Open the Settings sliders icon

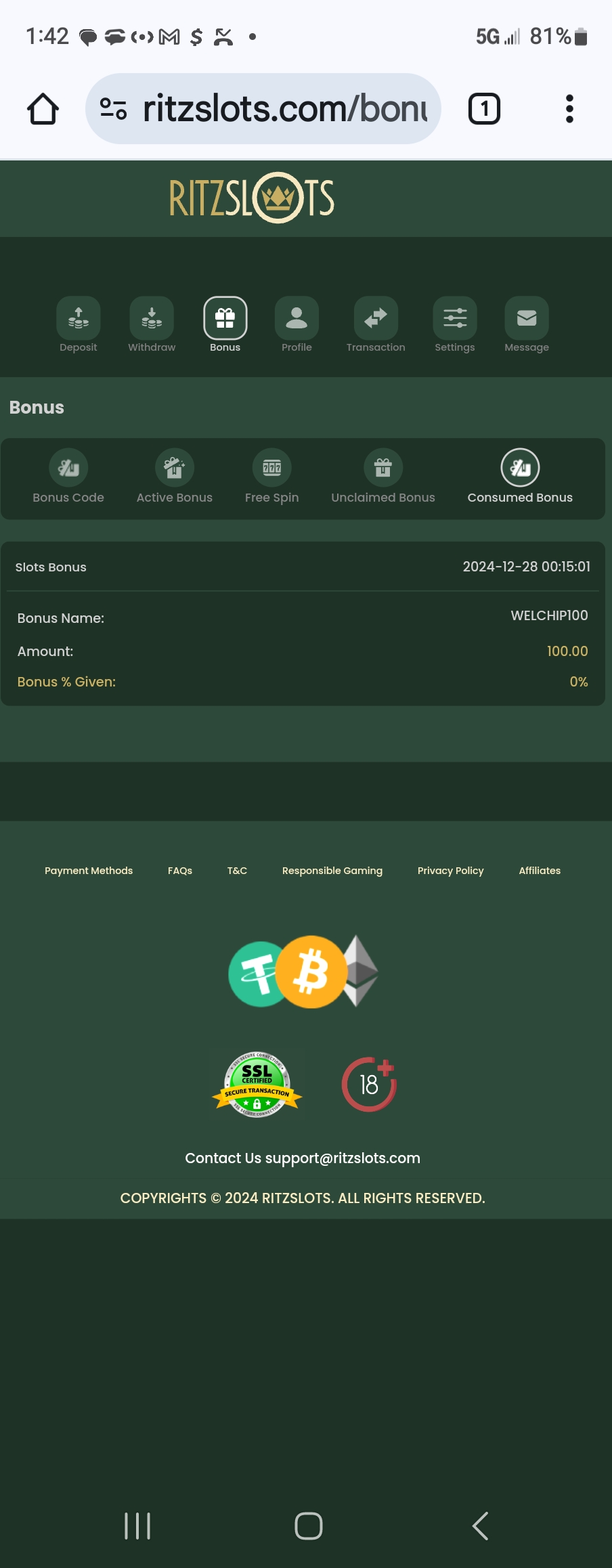455,318
